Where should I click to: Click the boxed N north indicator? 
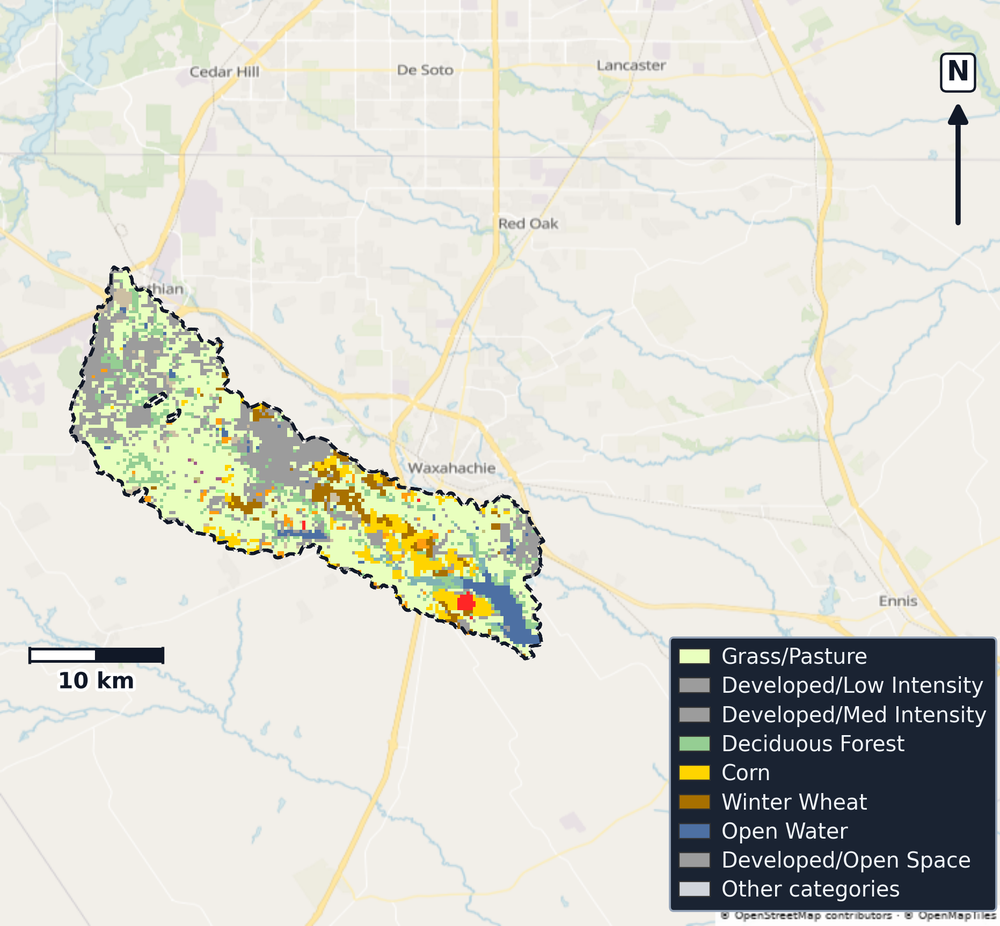click(x=958, y=72)
